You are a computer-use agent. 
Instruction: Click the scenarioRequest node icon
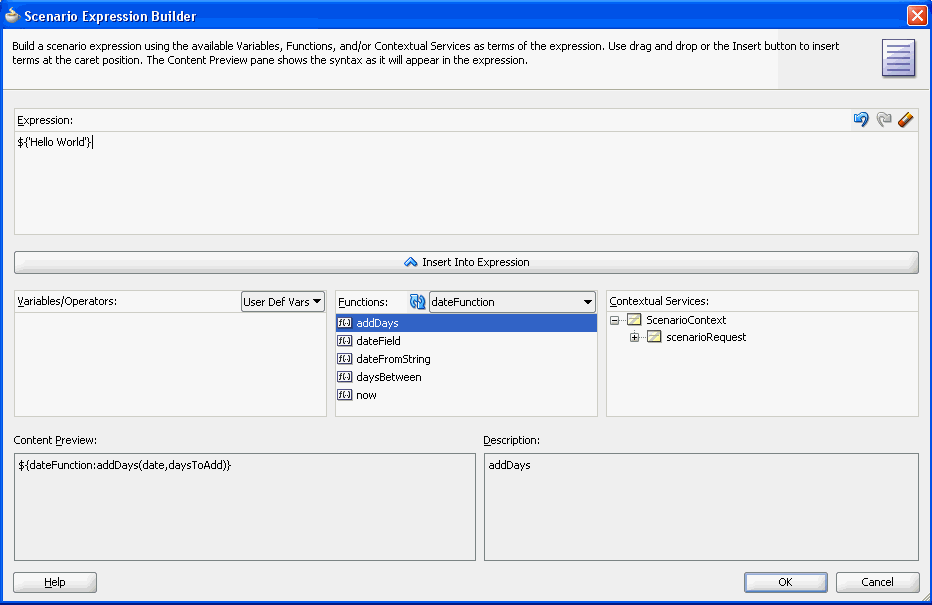coord(654,337)
